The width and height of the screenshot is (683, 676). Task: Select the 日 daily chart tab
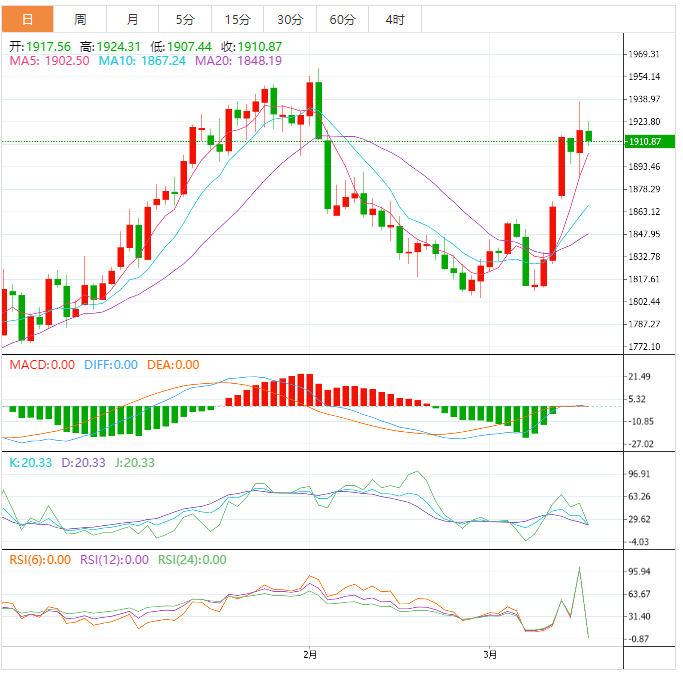click(x=27, y=19)
